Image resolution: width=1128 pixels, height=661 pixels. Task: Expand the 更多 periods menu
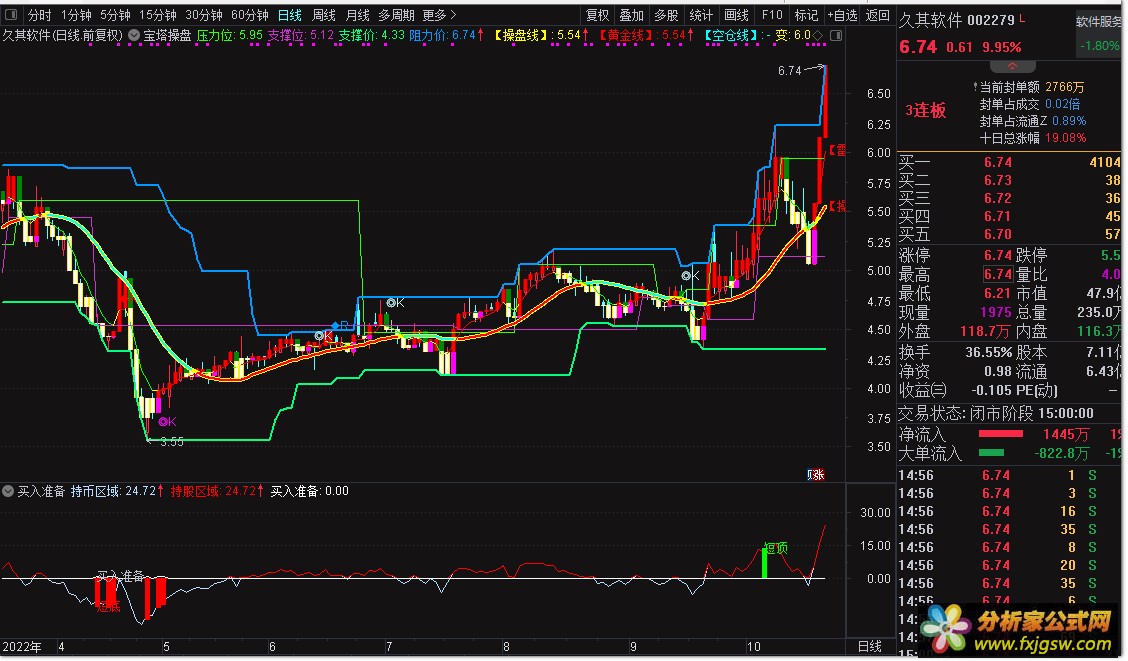pyautogui.click(x=439, y=15)
